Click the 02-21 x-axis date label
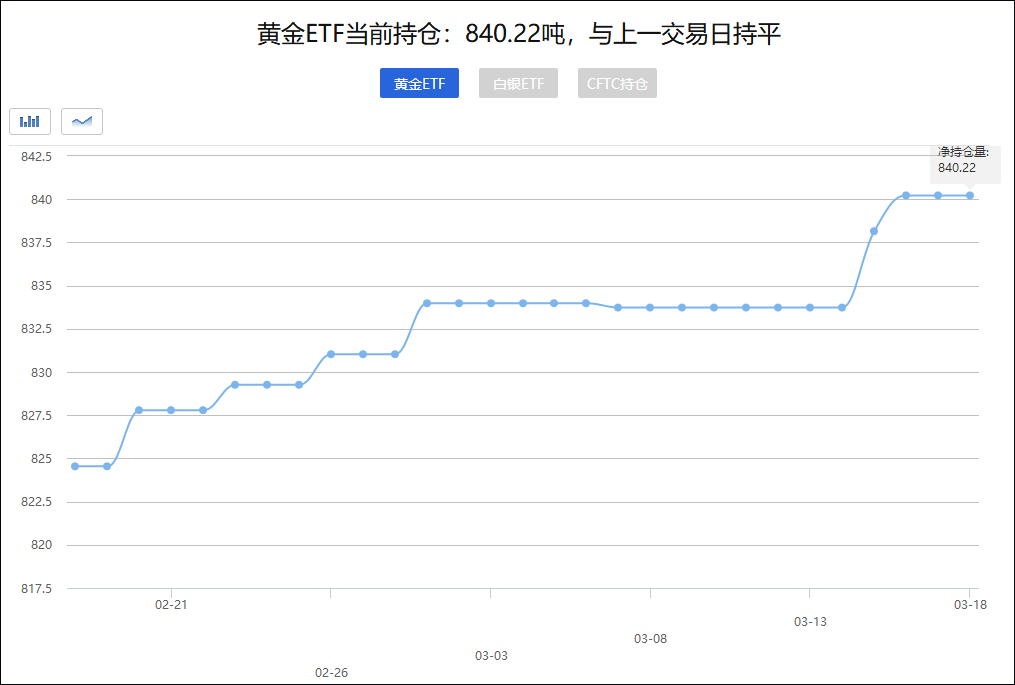The image size is (1015, 685). pos(171,604)
